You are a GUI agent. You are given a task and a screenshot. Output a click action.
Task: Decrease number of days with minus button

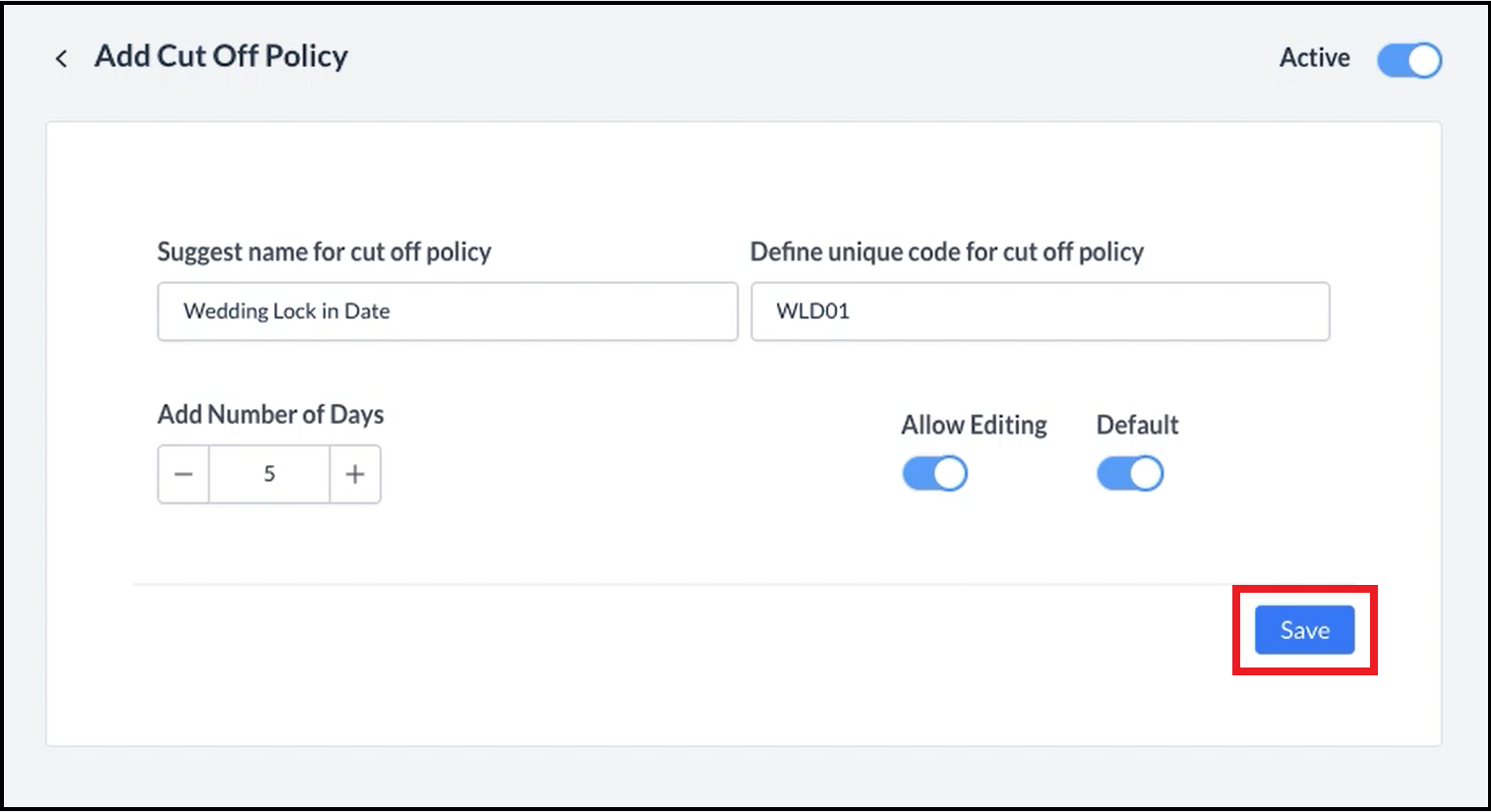tap(184, 474)
